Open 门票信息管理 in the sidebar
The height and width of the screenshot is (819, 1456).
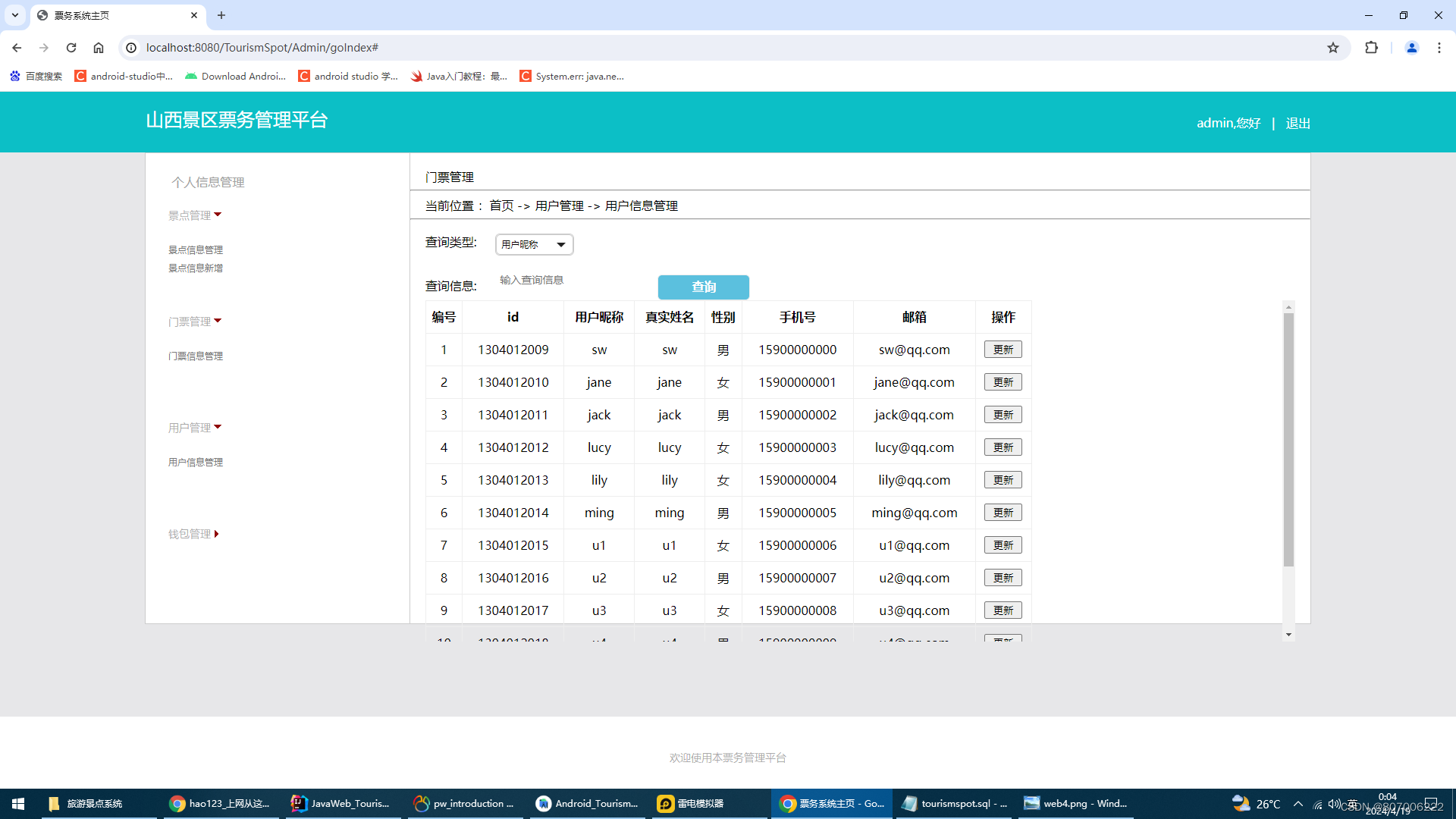click(196, 356)
